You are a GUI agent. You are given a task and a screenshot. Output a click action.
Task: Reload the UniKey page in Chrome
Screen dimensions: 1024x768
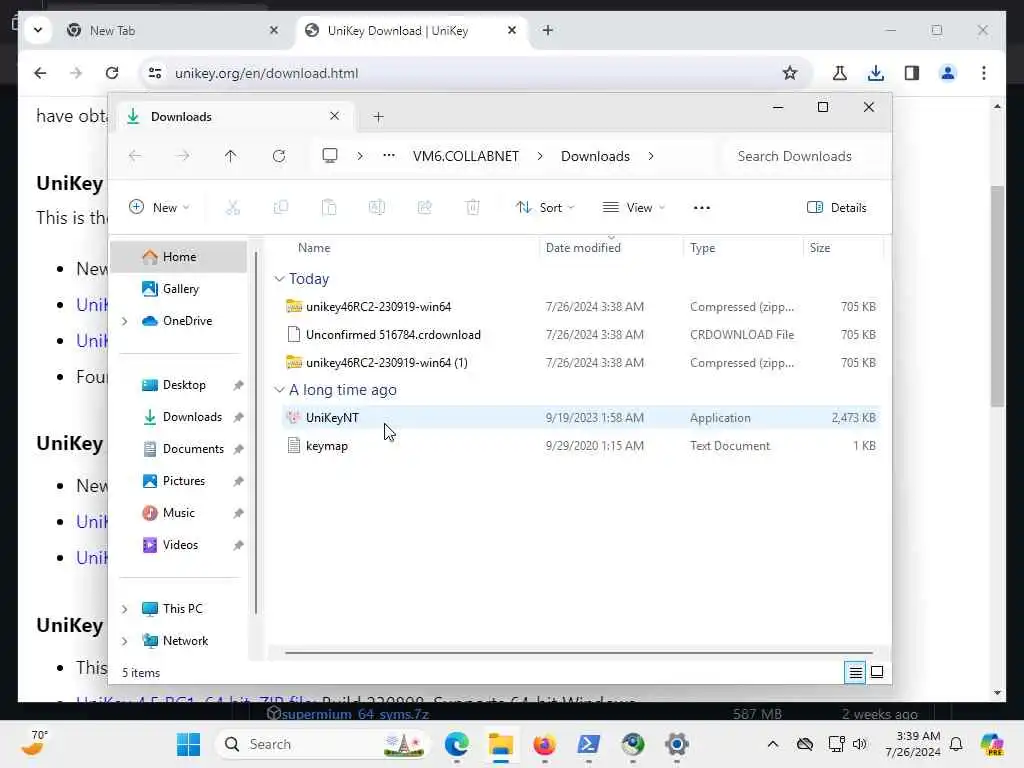112,73
